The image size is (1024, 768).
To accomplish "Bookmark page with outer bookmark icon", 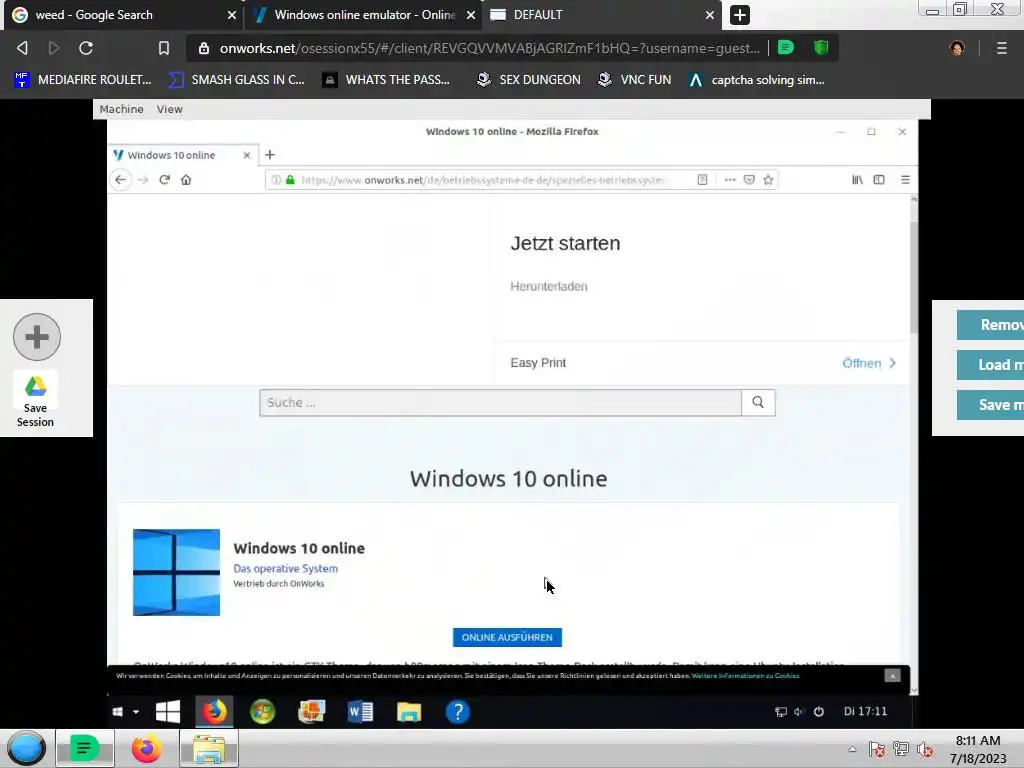I will point(164,48).
